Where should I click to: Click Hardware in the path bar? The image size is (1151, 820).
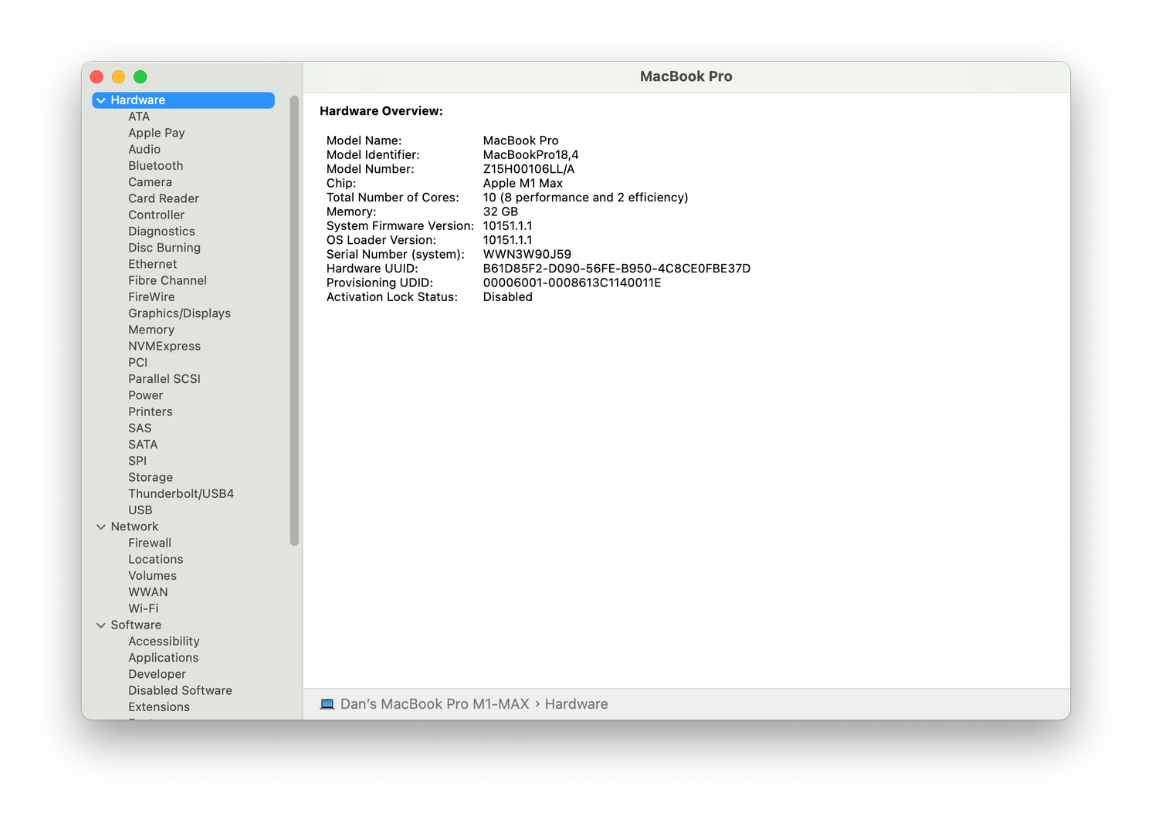pyautogui.click(x=576, y=705)
